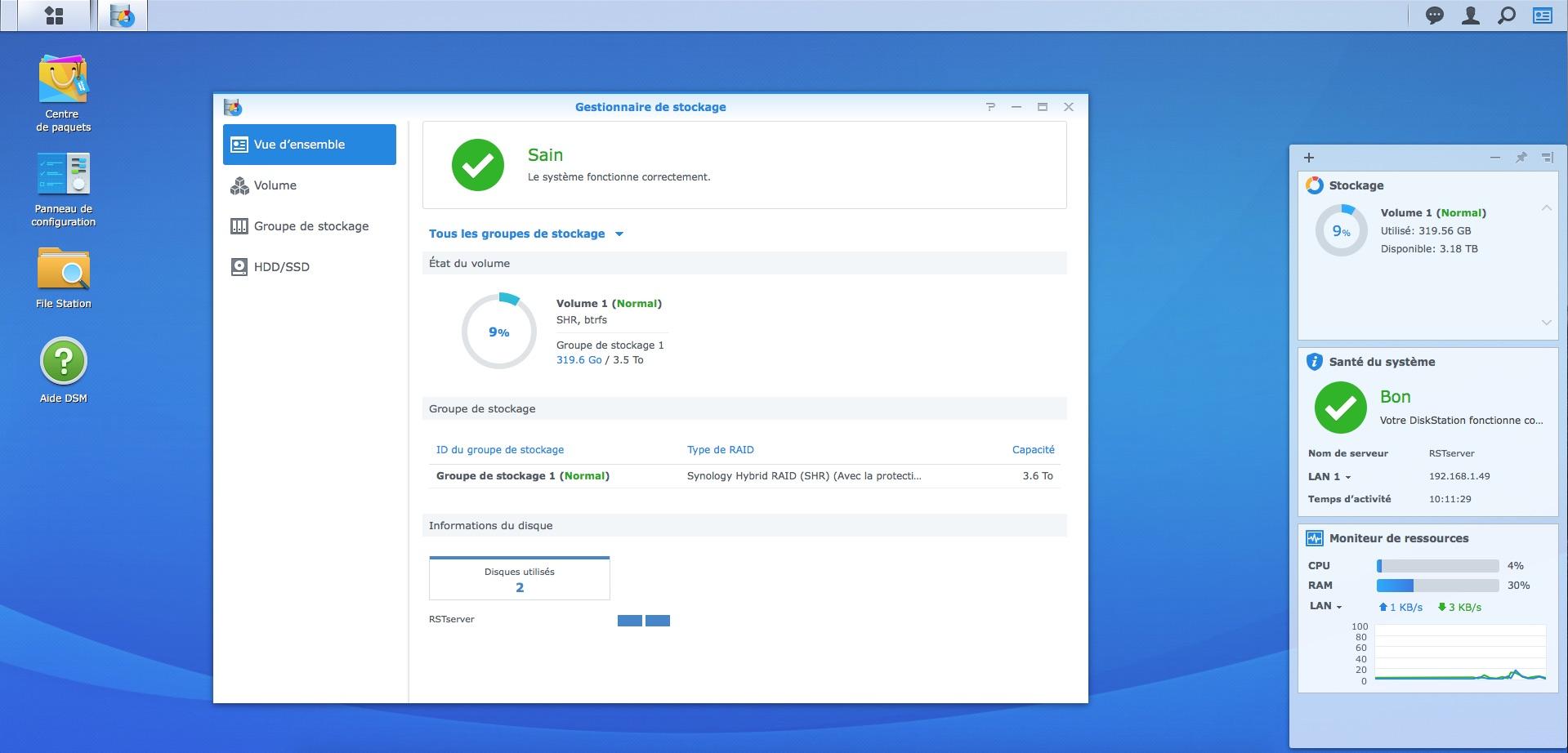The image size is (1568, 753).
Task: Open Panneau de configuration desktop icon
Action: coord(63,175)
